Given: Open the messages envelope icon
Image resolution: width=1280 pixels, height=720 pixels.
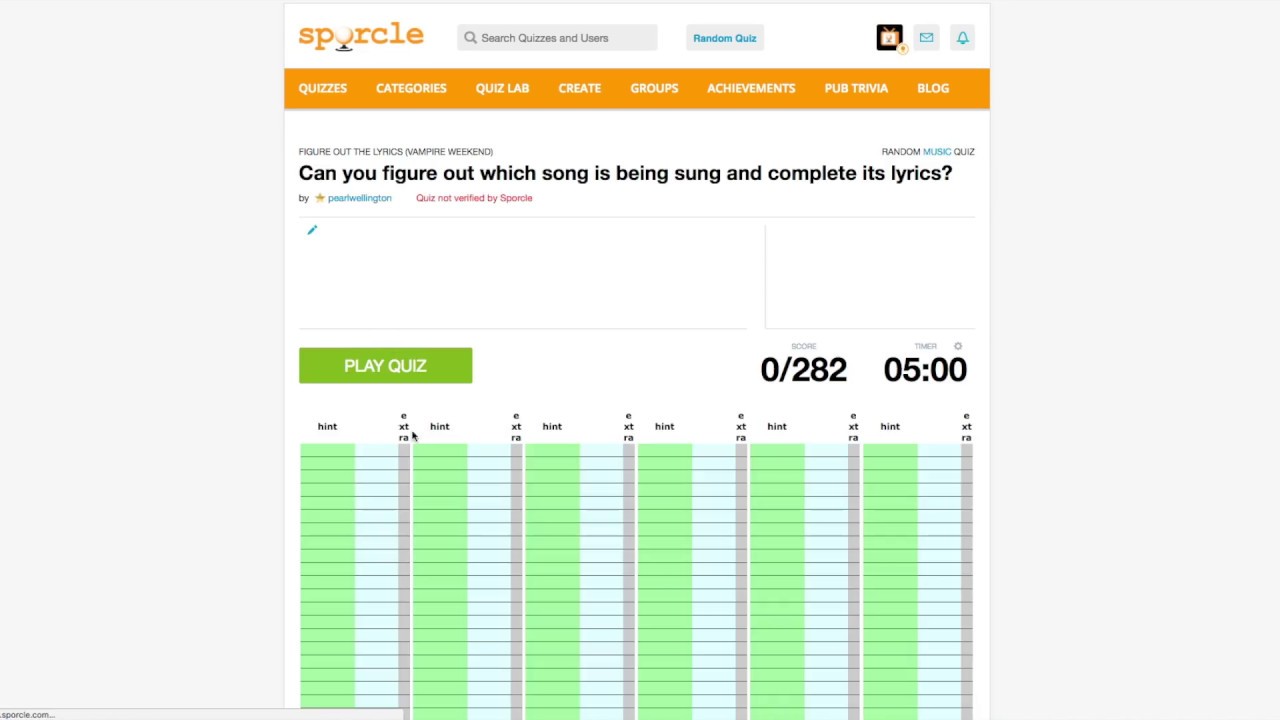Looking at the screenshot, I should (x=927, y=38).
